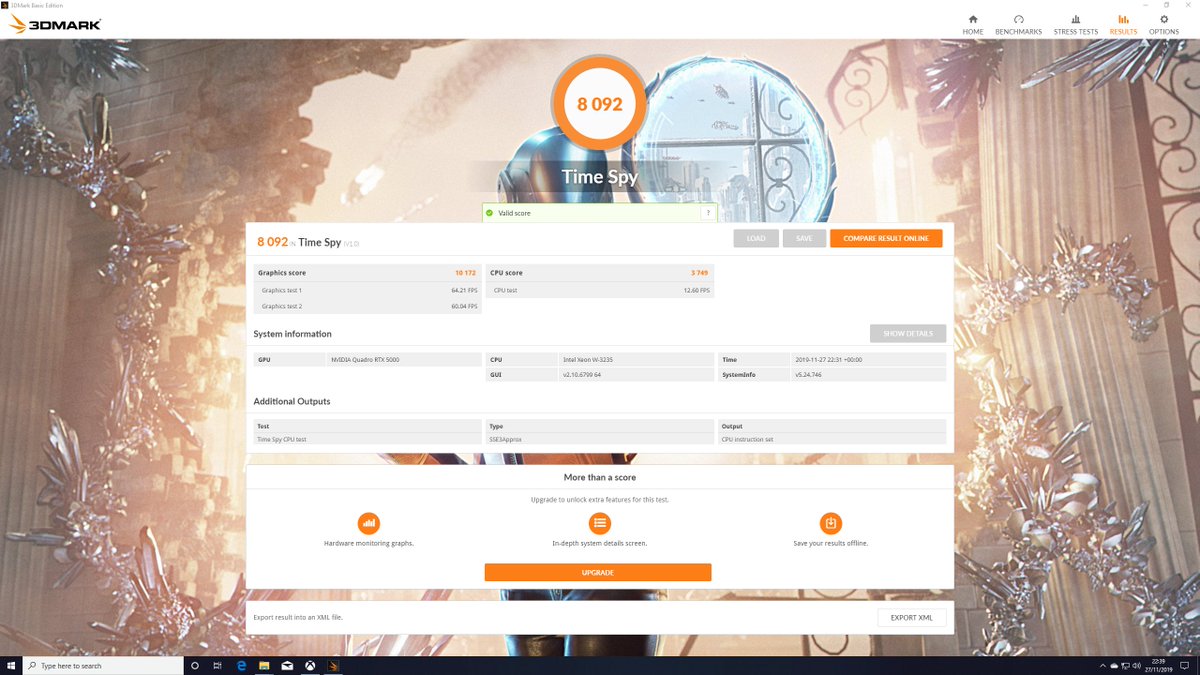Open the Stress Tests section
This screenshot has width=1200, height=675.
[x=1075, y=20]
